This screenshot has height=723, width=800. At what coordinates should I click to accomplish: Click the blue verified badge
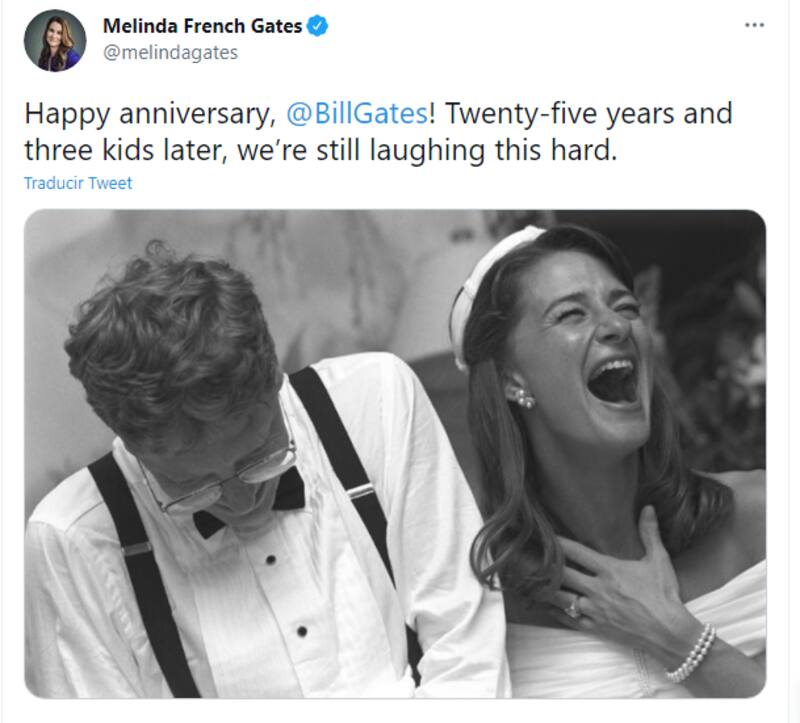[x=317, y=27]
